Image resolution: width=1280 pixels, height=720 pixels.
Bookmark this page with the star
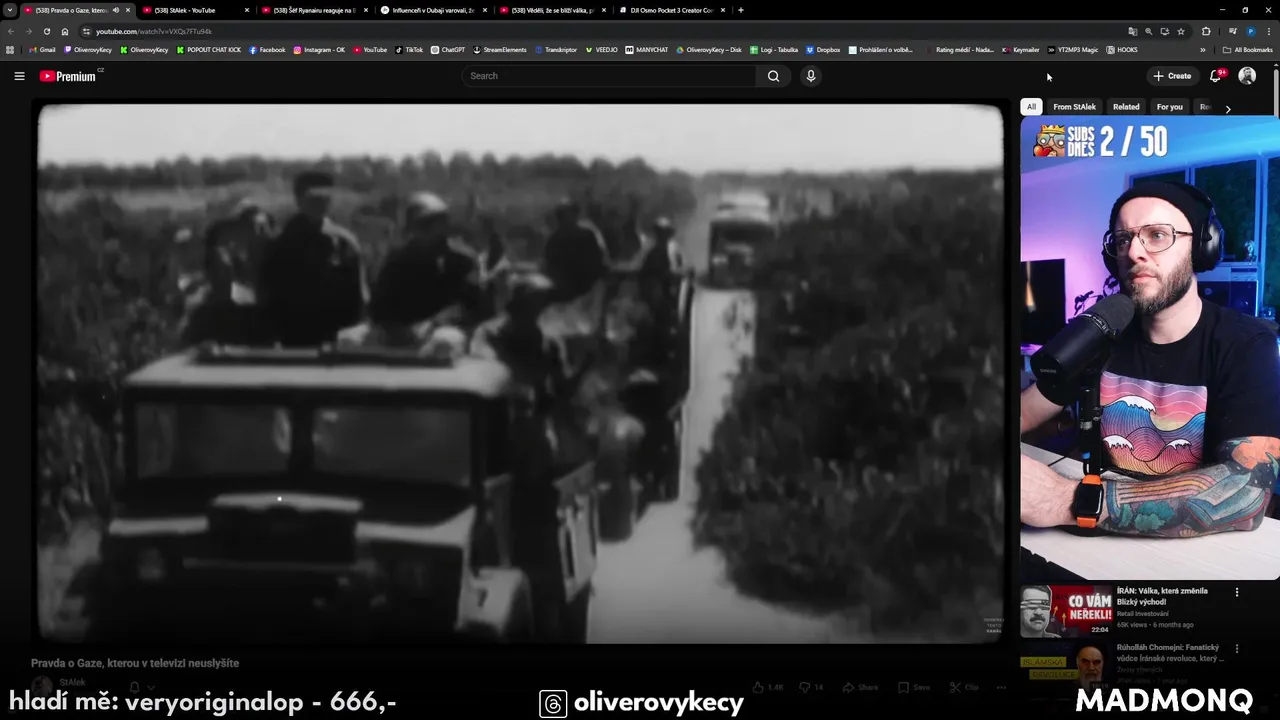pyautogui.click(x=1181, y=31)
